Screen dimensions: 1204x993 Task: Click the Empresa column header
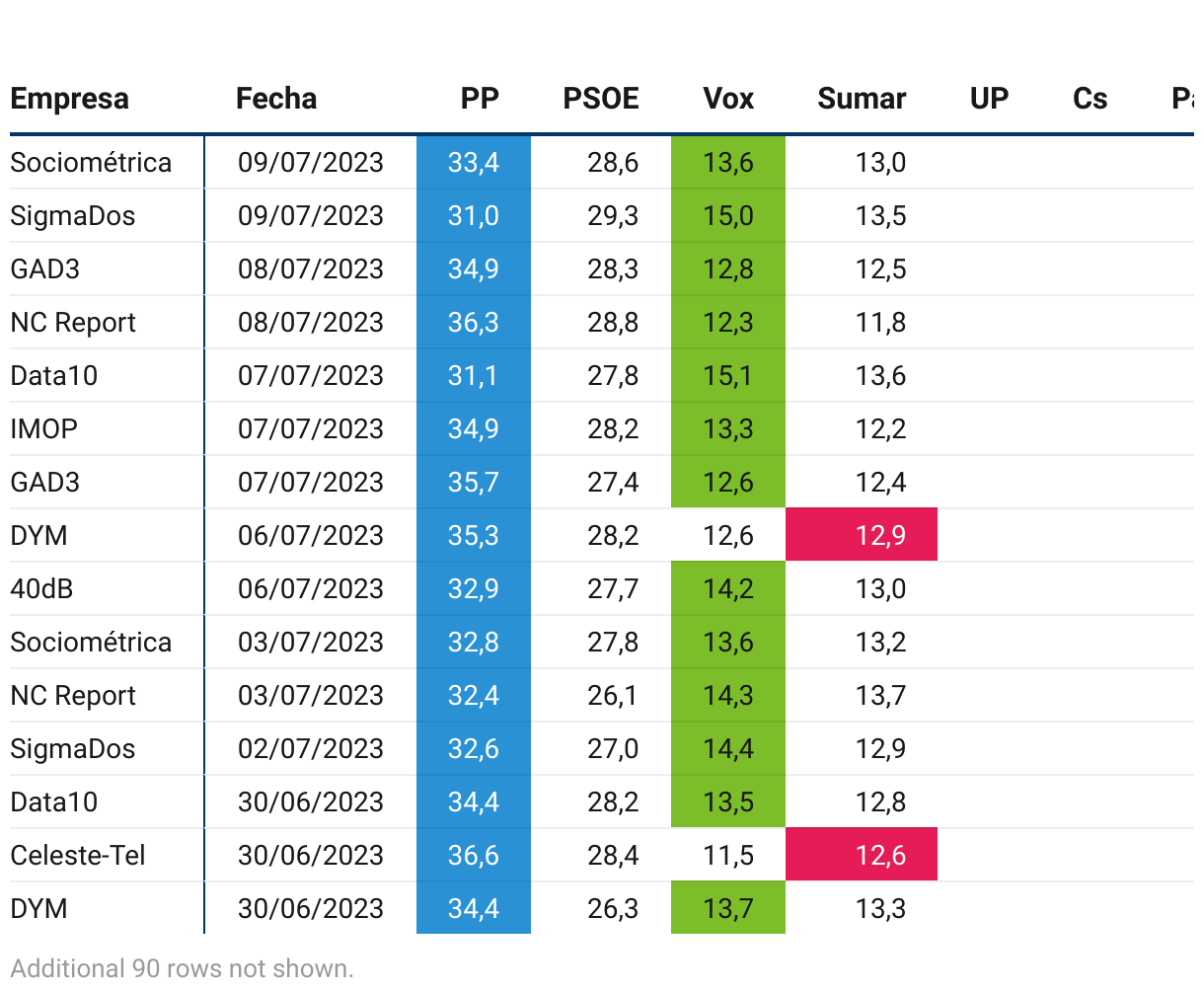click(x=70, y=99)
